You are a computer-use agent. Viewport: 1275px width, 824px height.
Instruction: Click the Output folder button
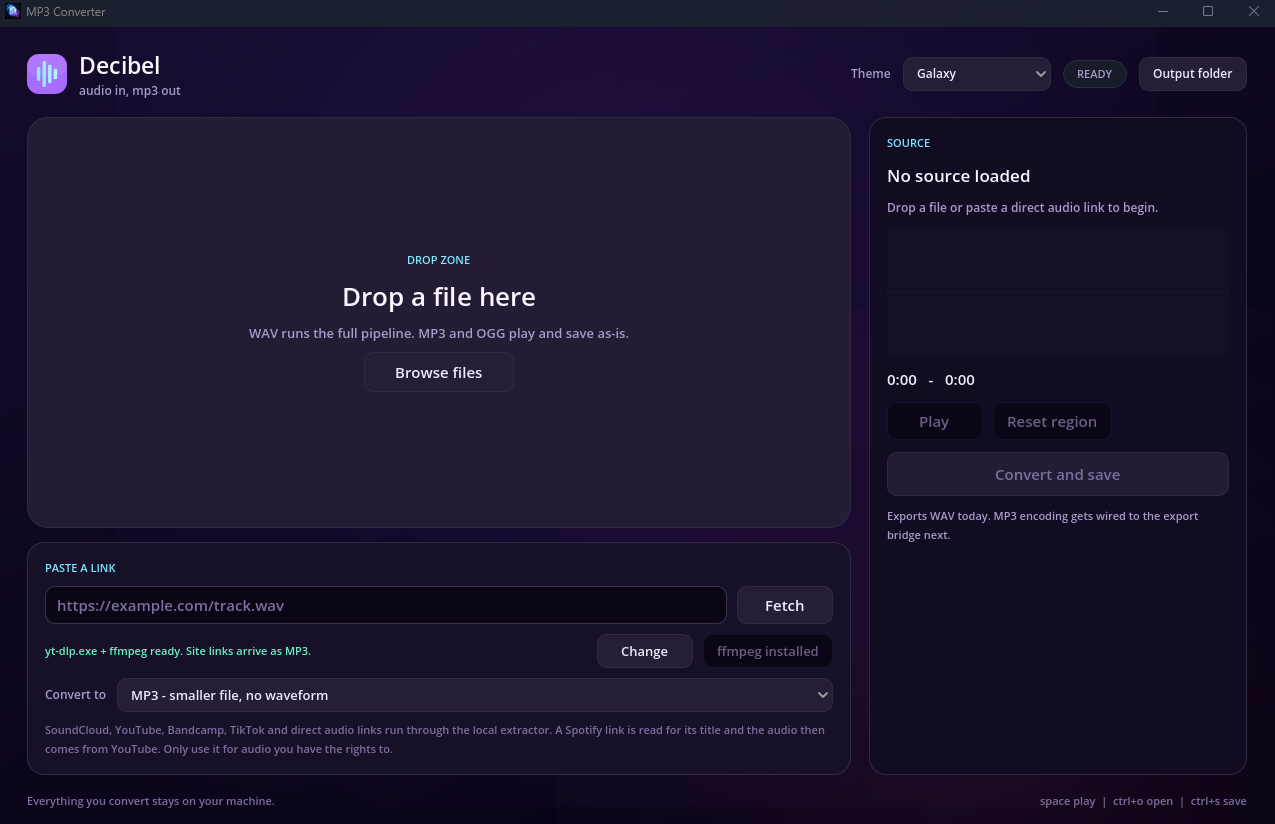click(x=1192, y=74)
